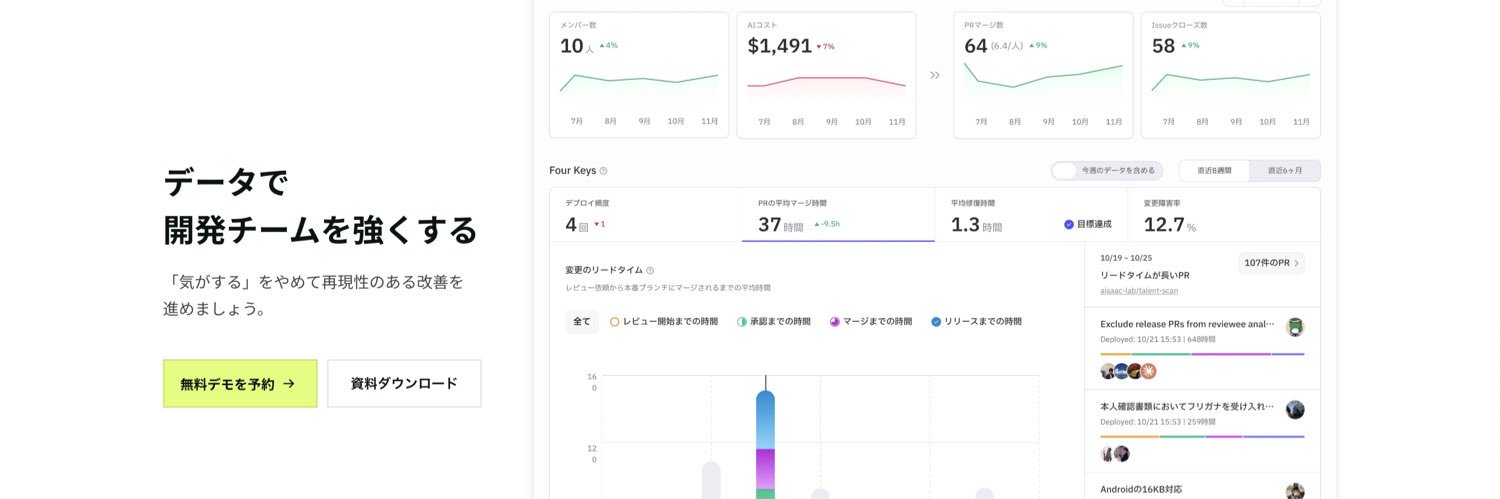1500x499 pixels.
Task: Switch to the 変更障害率 metric tab
Action: pyautogui.click(x=1224, y=215)
